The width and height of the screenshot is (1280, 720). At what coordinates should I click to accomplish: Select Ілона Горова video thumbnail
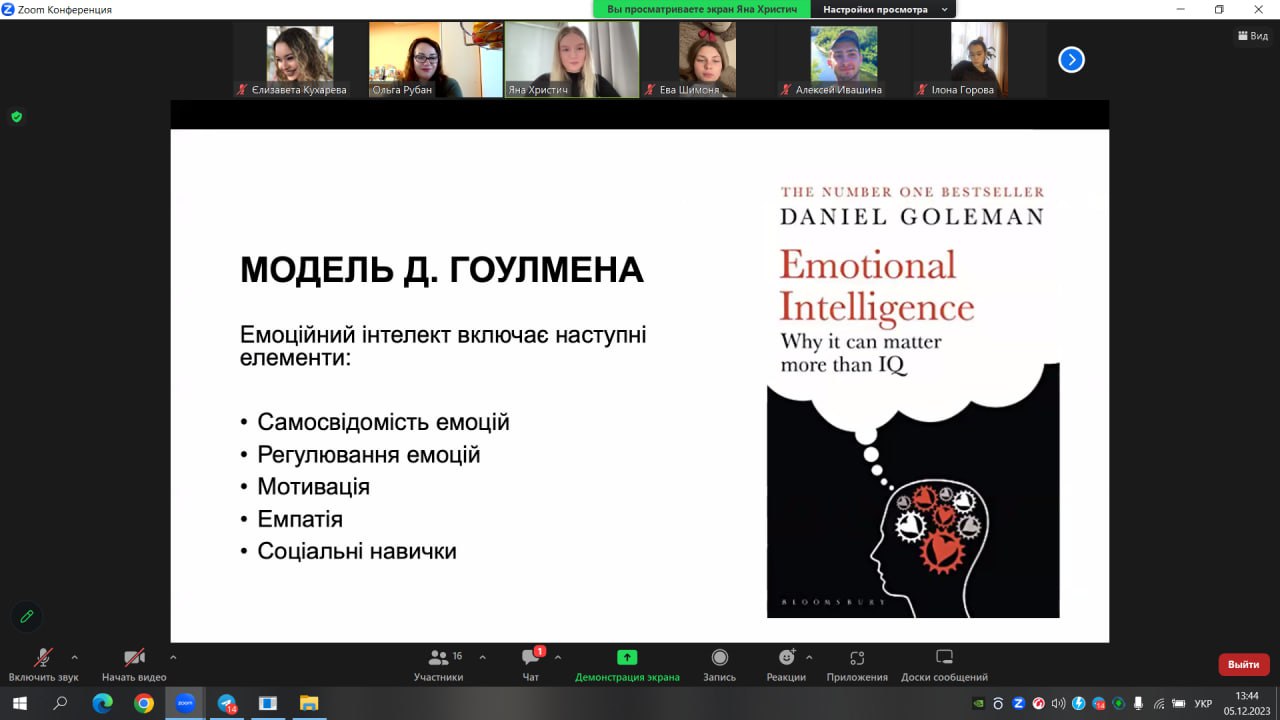[980, 60]
